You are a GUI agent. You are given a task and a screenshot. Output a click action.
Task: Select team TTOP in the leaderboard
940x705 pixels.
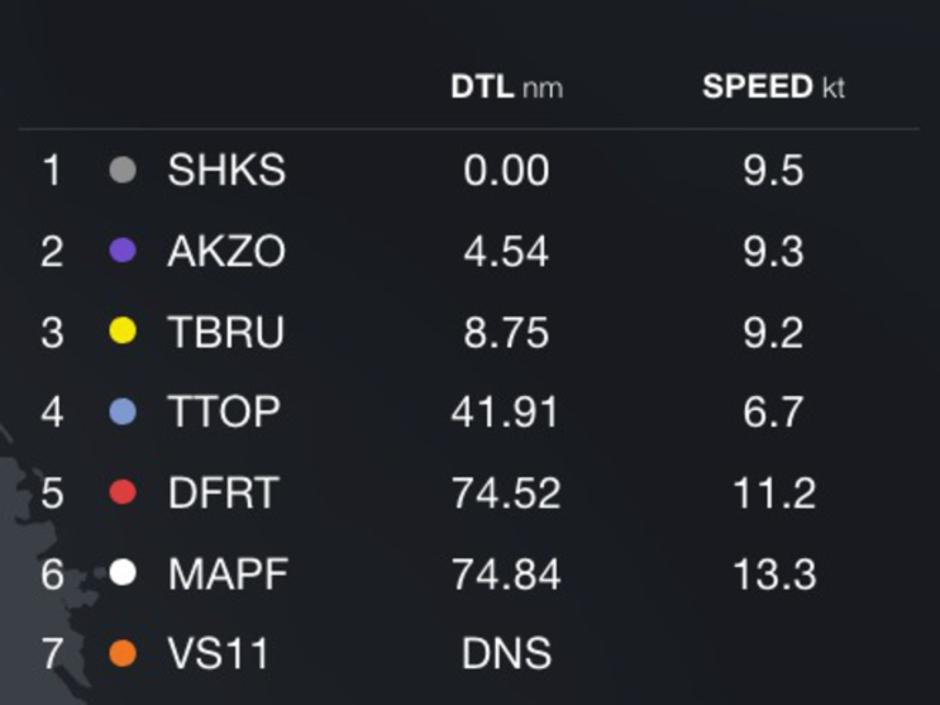click(223, 412)
